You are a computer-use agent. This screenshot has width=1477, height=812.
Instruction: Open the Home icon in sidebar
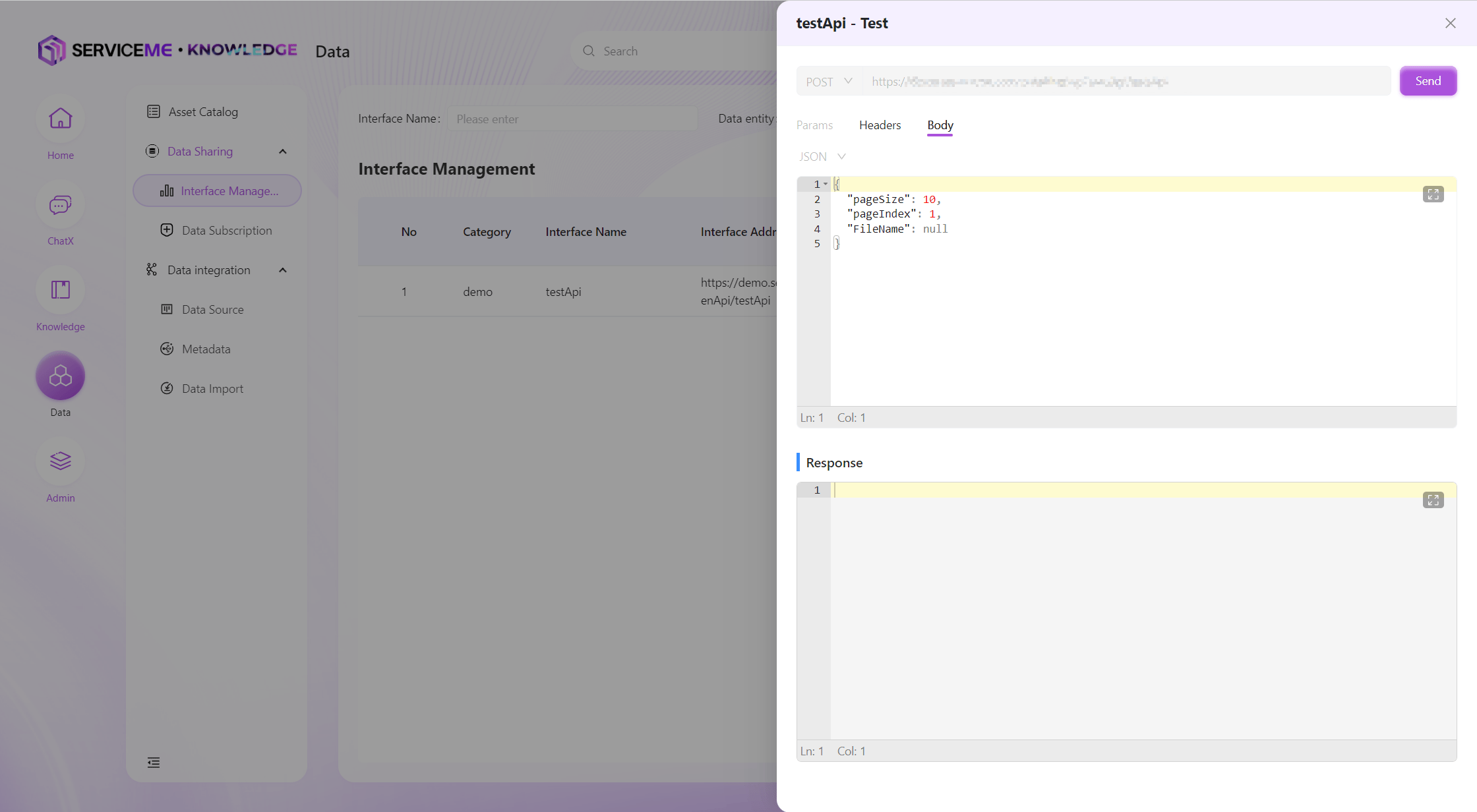[60, 119]
